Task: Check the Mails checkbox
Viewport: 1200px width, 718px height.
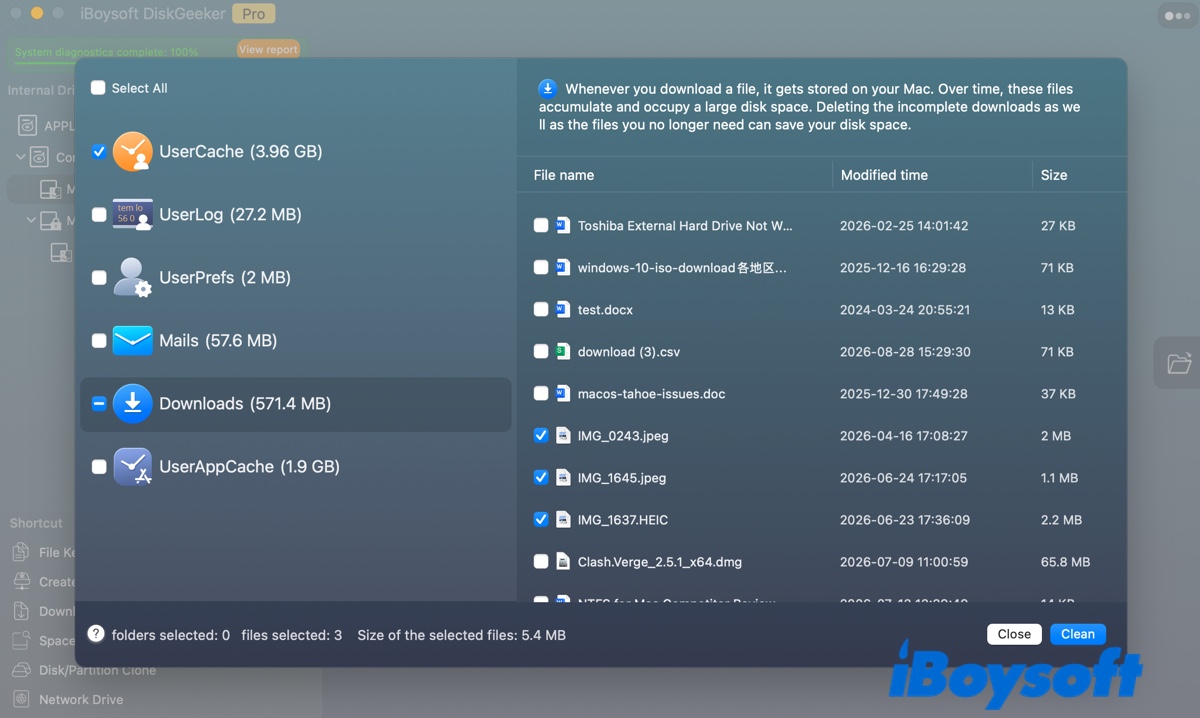Action: (x=99, y=341)
